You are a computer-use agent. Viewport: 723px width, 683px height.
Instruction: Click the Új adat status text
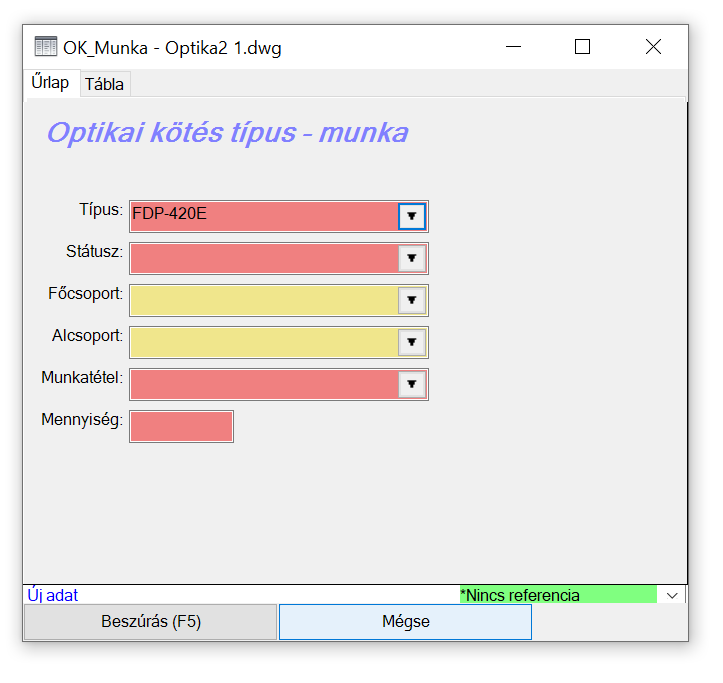[53, 595]
